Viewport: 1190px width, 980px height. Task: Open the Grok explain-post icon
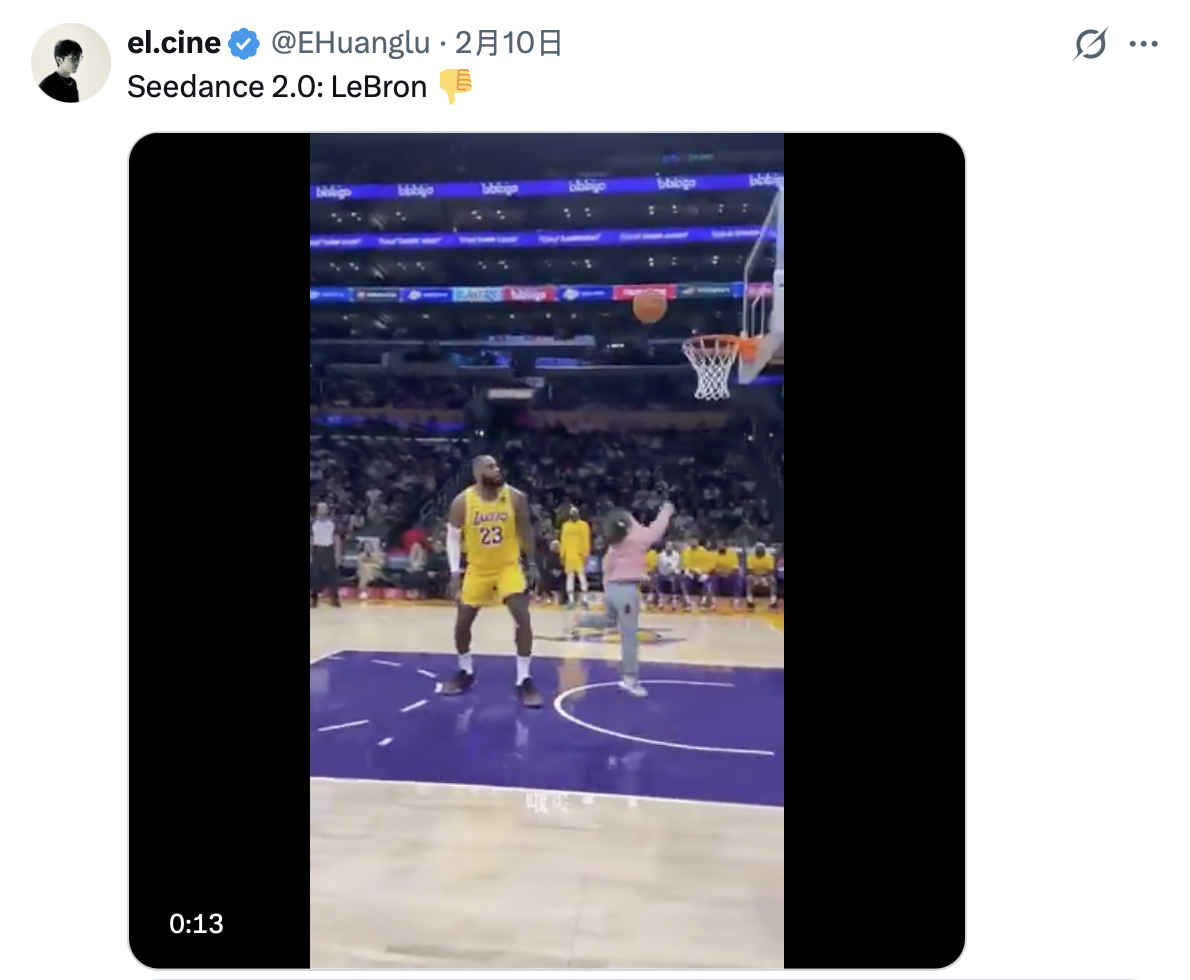coord(1090,44)
